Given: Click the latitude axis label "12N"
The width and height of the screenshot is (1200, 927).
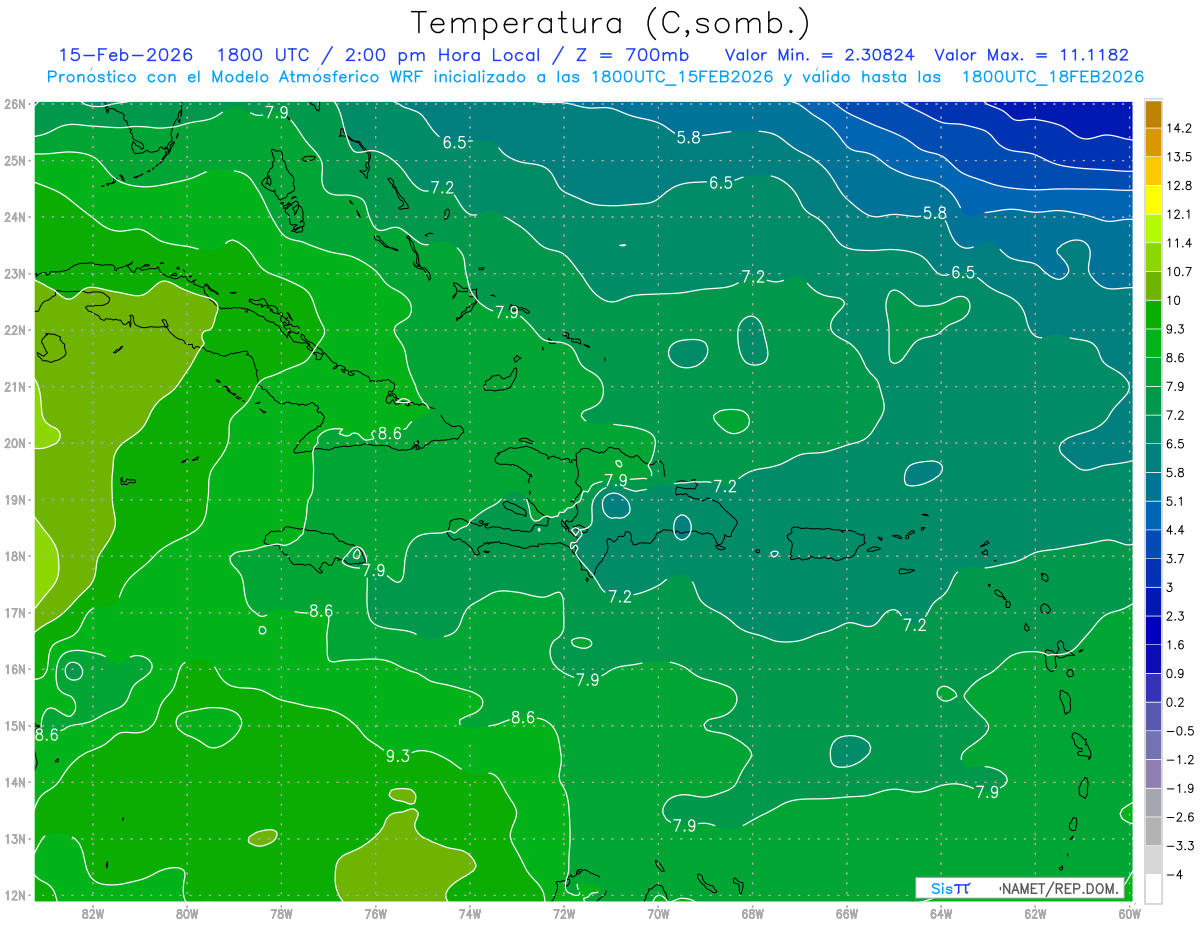Looking at the screenshot, I should coord(14,896).
